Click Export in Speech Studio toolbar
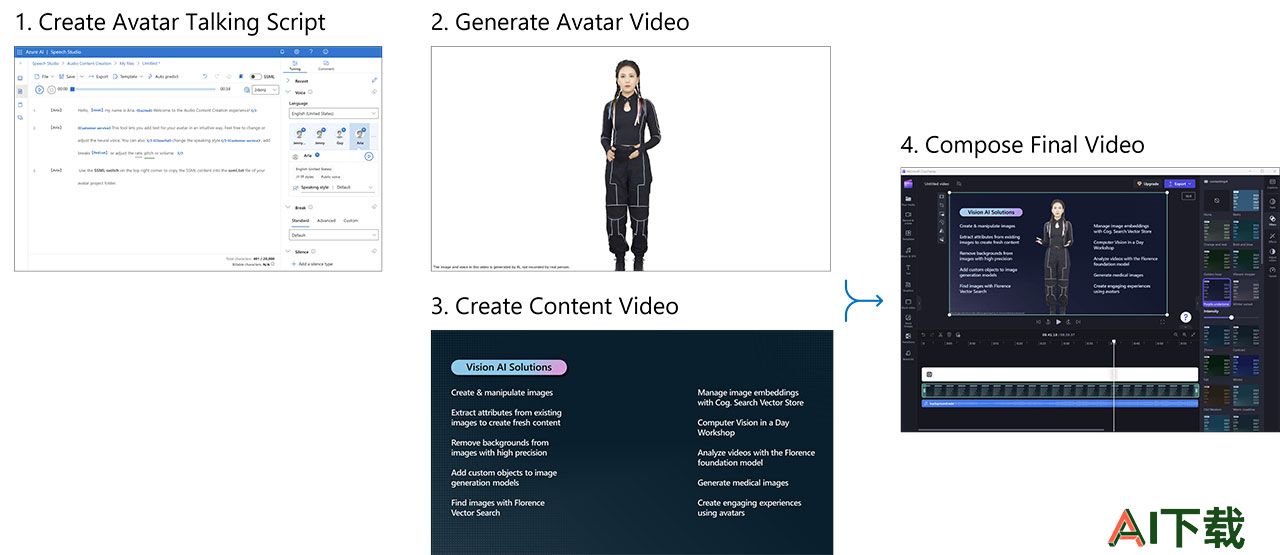This screenshot has height=555, width=1280. (98, 76)
